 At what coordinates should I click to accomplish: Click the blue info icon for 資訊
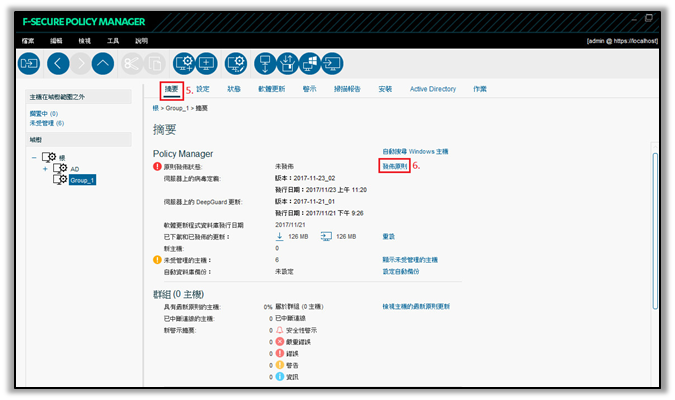pyautogui.click(x=279, y=376)
